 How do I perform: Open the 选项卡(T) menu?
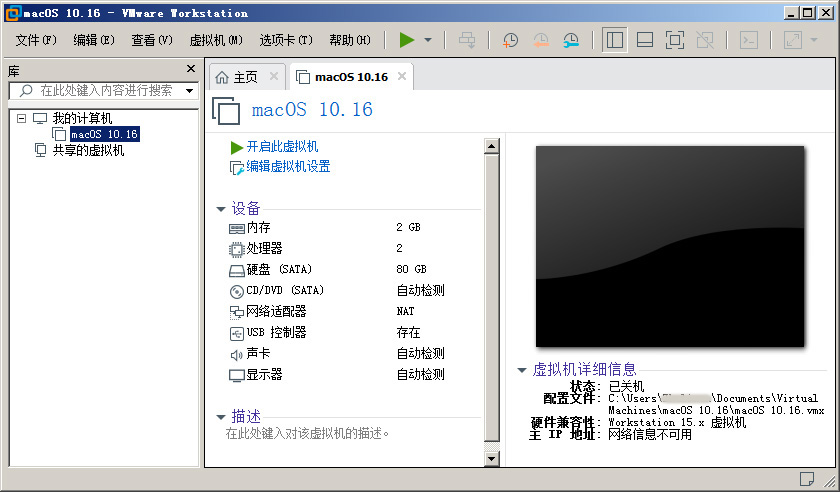click(x=286, y=40)
